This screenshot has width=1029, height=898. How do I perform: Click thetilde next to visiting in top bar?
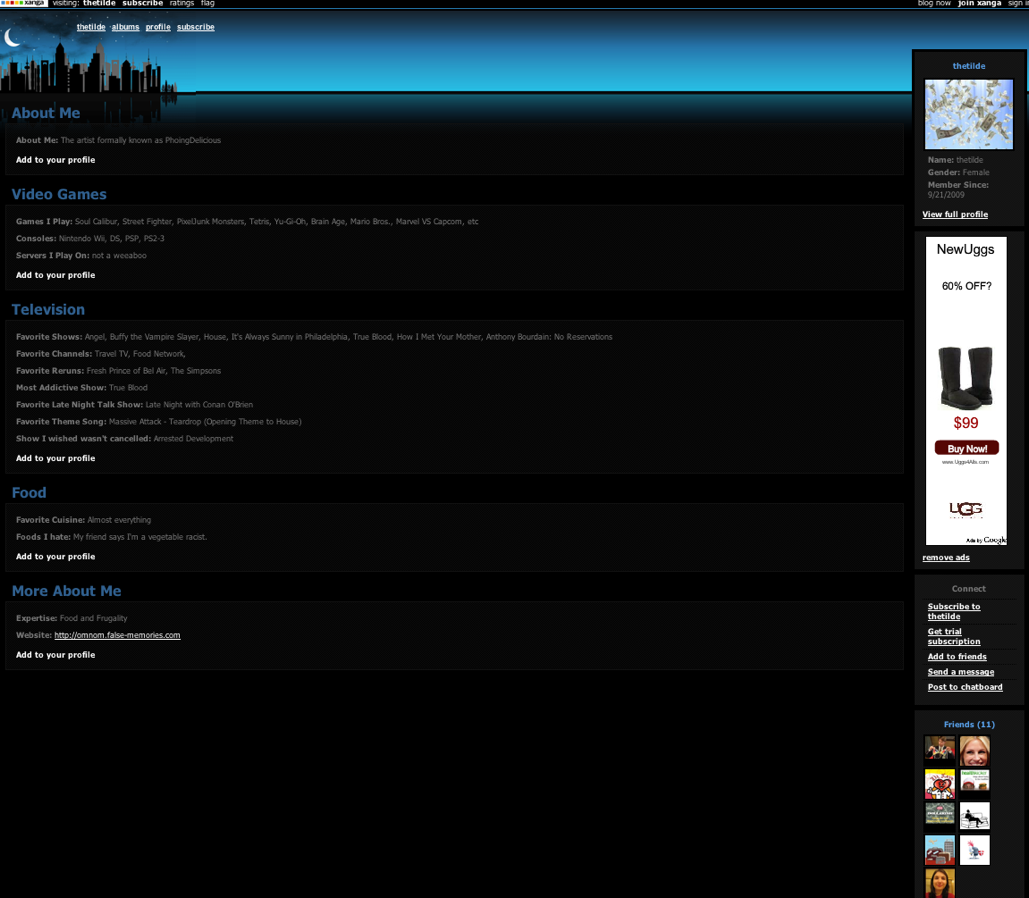tap(99, 3)
